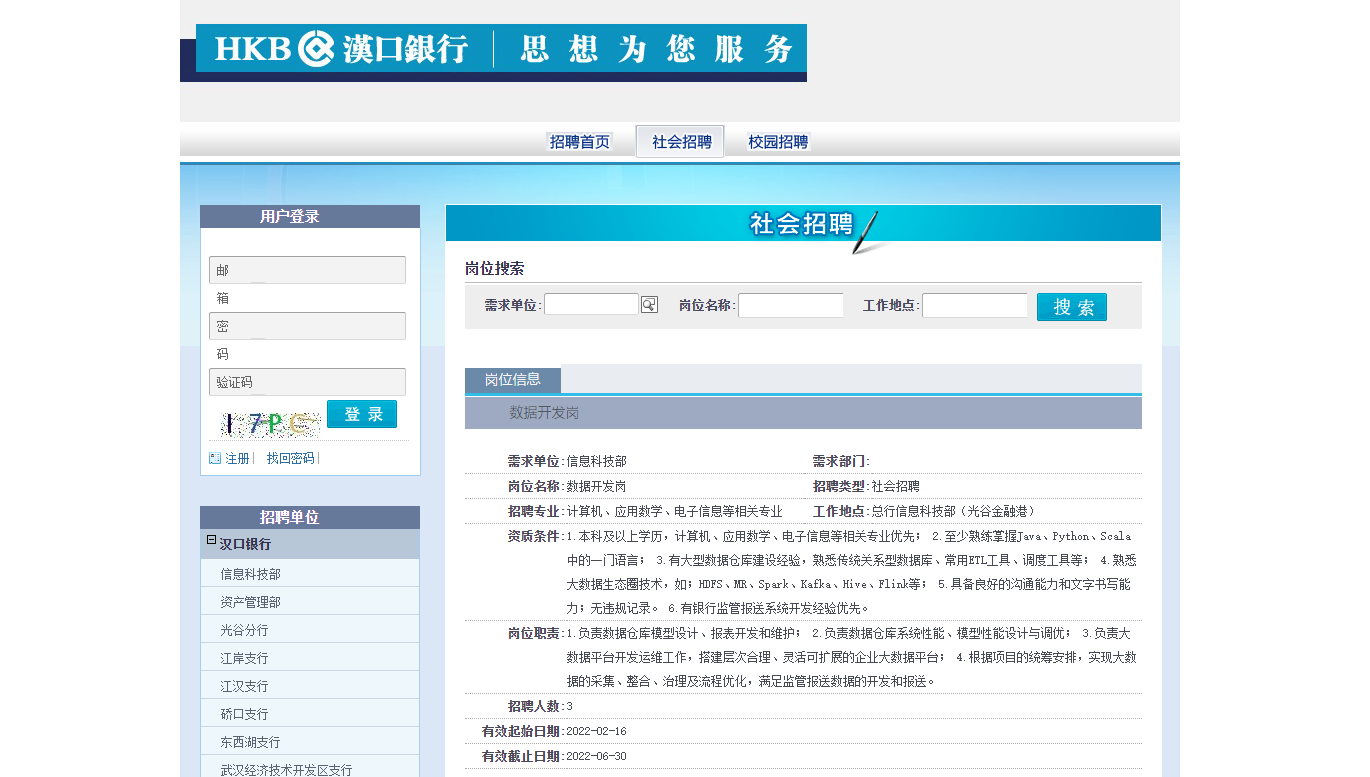Click the 找回密码 link

[x=290, y=458]
